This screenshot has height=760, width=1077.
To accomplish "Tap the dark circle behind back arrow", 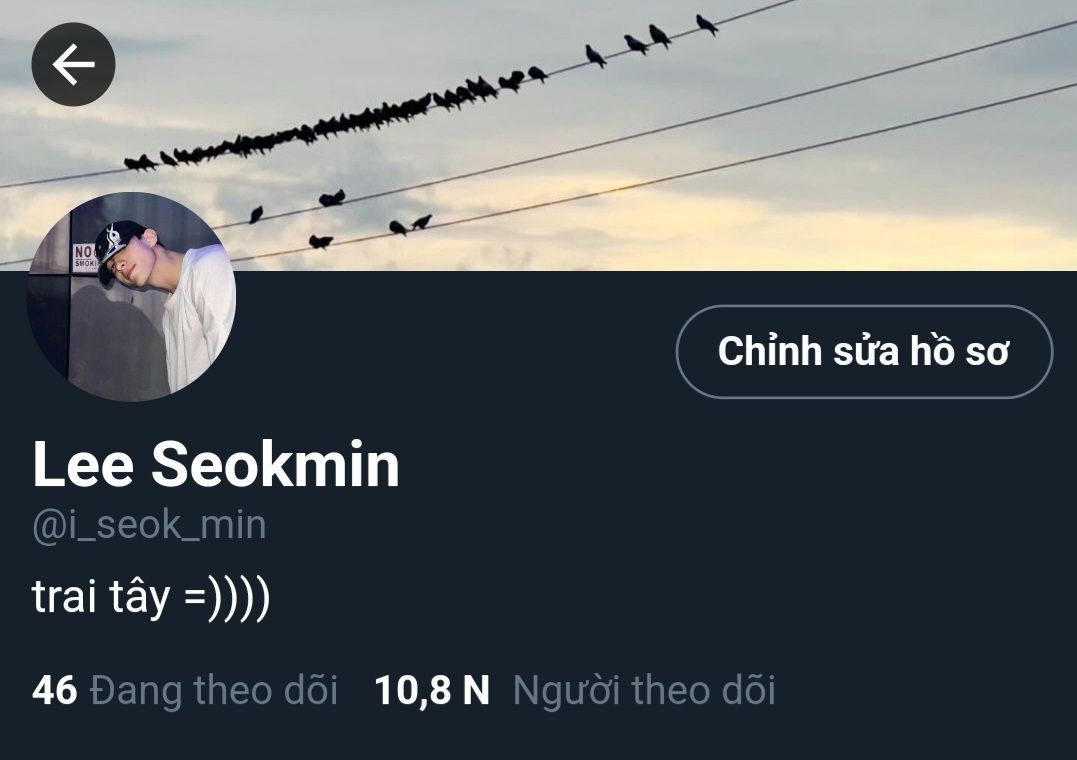I will [x=73, y=65].
